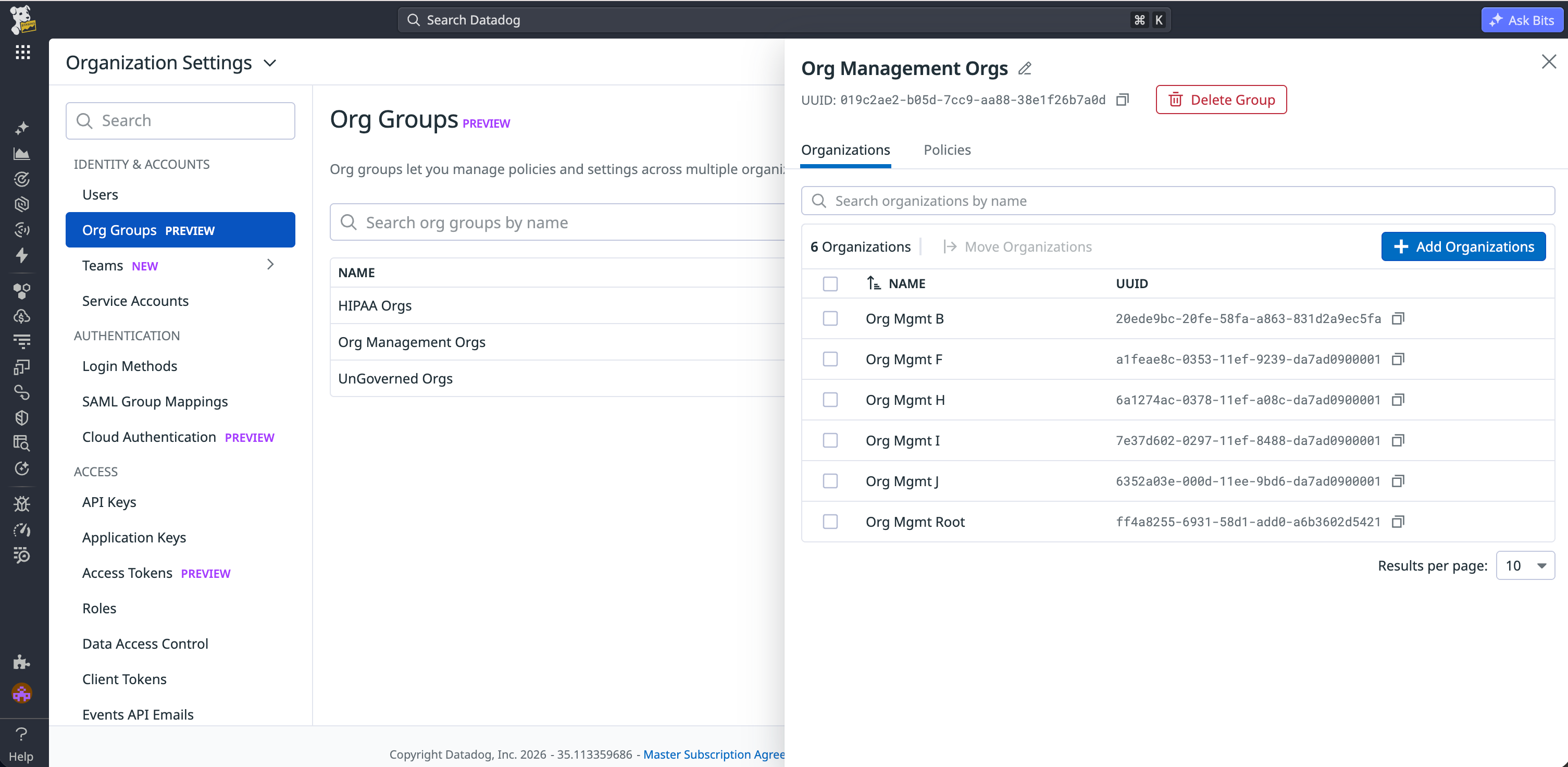1568x767 pixels.
Task: Open the apps grid menu
Action: click(22, 52)
